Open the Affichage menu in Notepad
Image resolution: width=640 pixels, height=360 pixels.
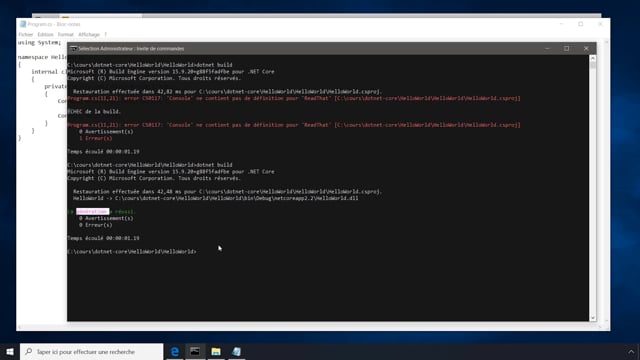[x=89, y=35]
